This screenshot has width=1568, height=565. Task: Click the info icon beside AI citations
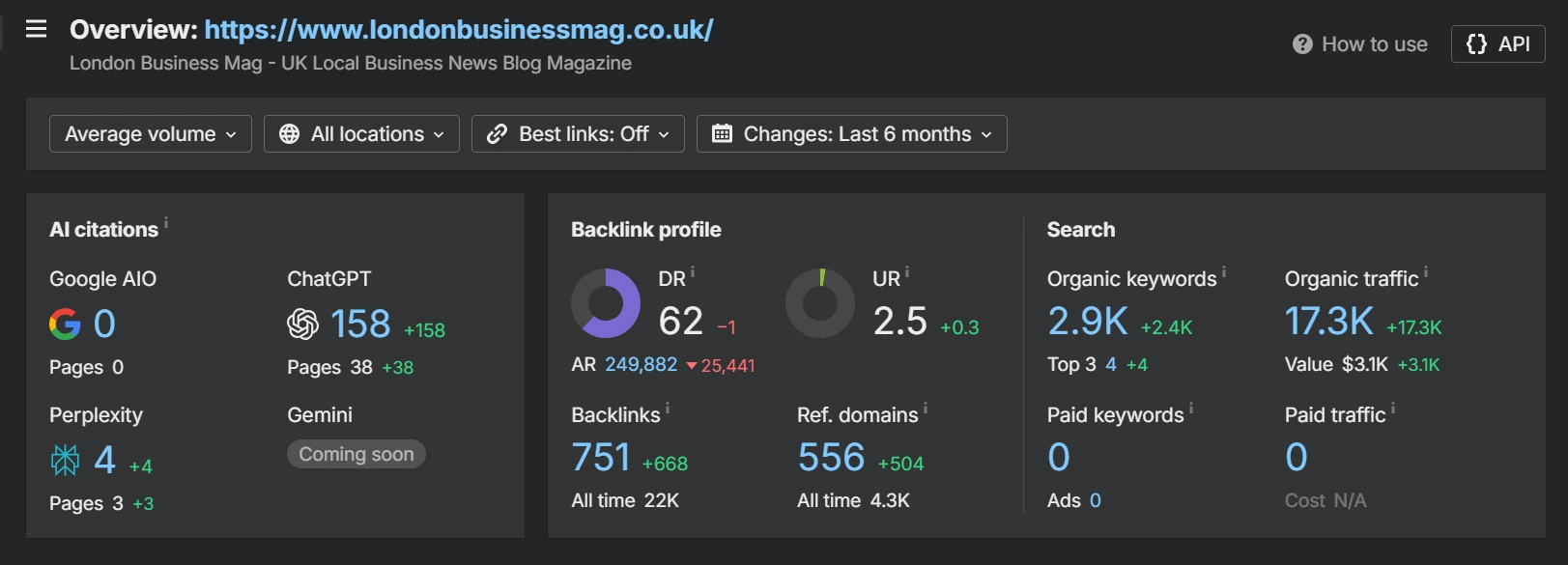(166, 223)
